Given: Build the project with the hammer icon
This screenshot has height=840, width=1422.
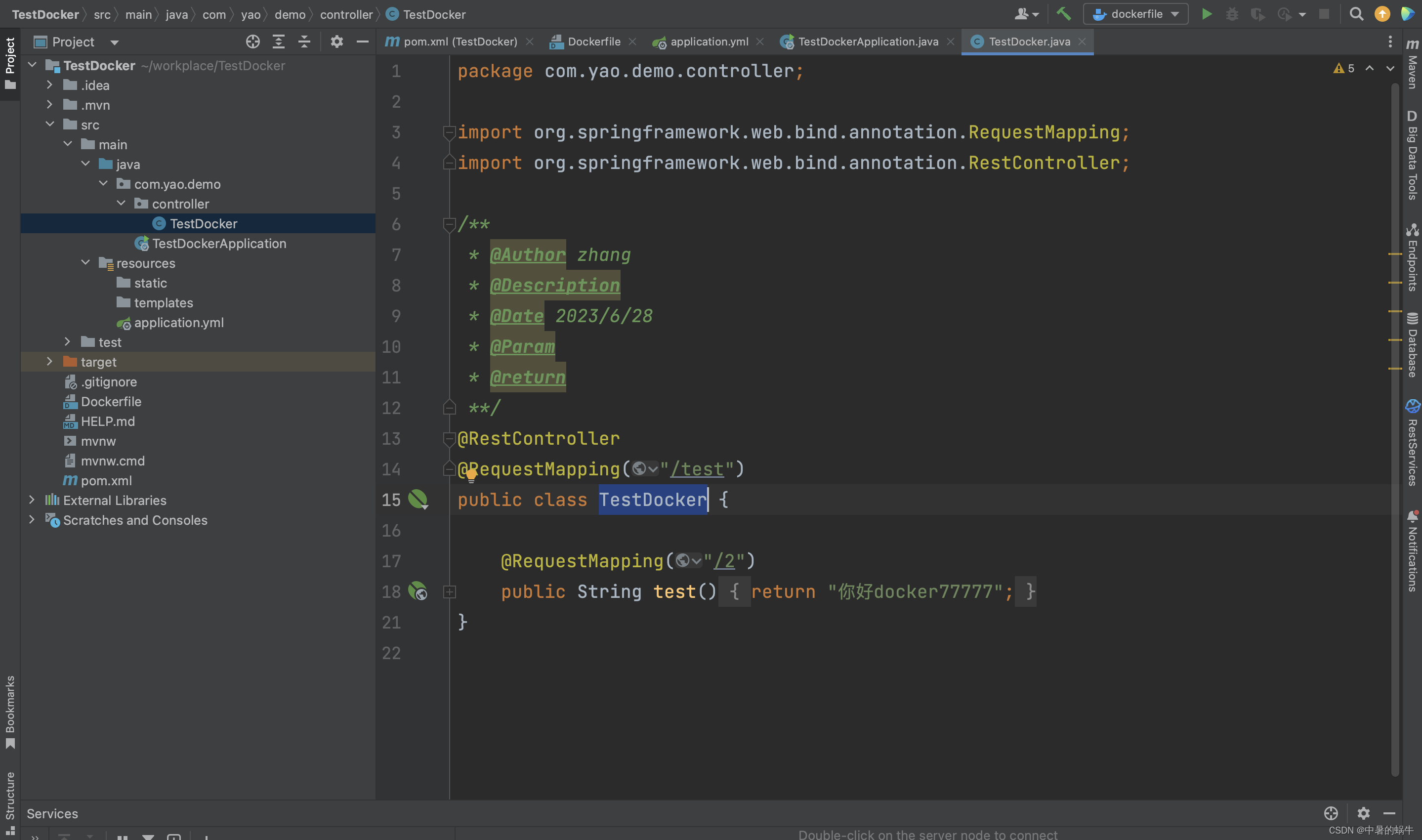Looking at the screenshot, I should (1063, 13).
